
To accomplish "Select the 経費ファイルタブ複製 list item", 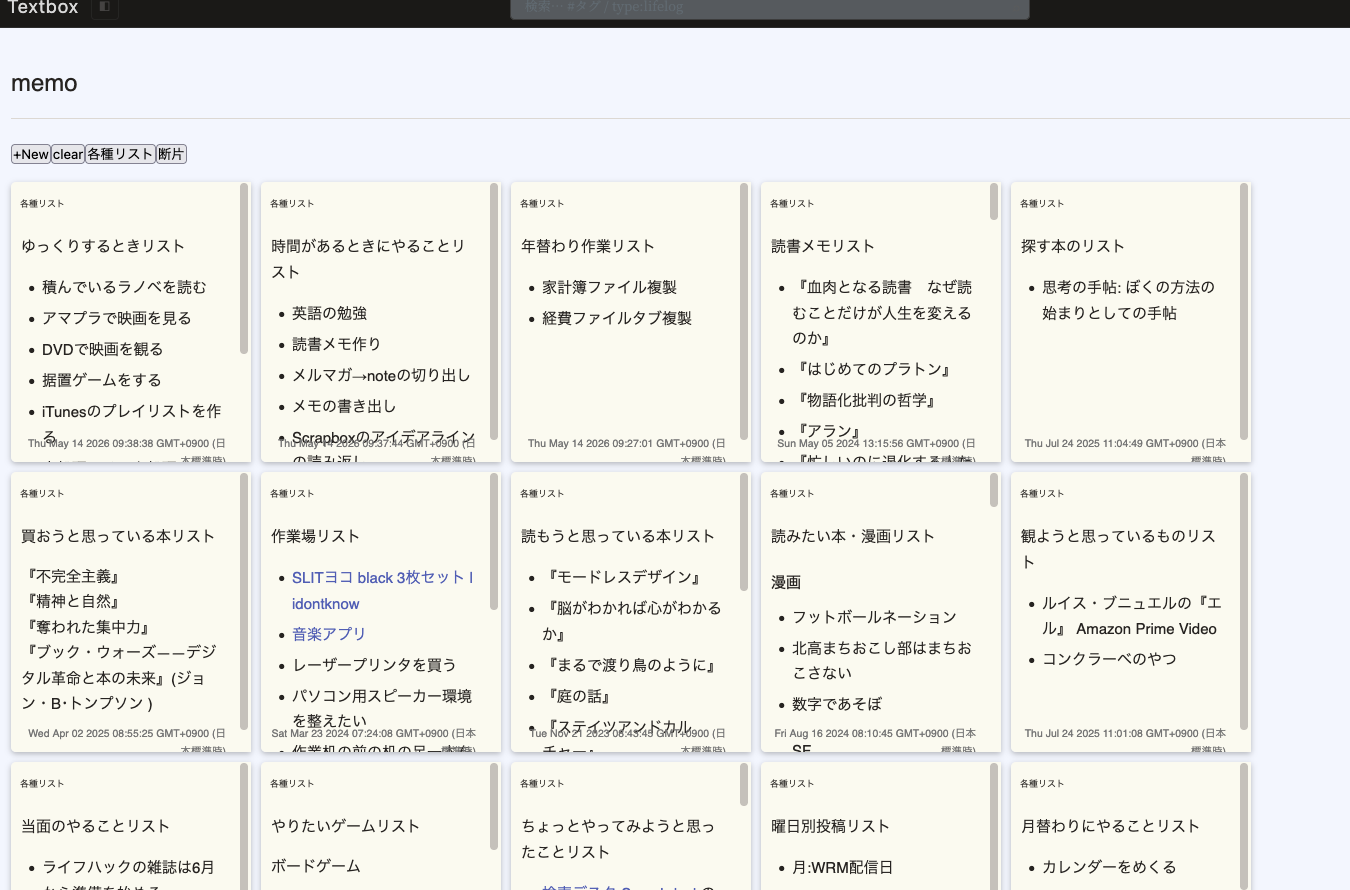I will click(x=617, y=318).
